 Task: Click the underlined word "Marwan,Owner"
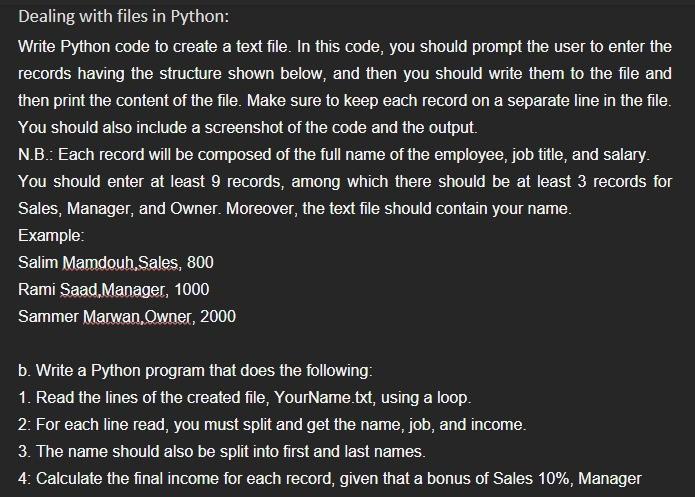pyautogui.click(x=137, y=317)
